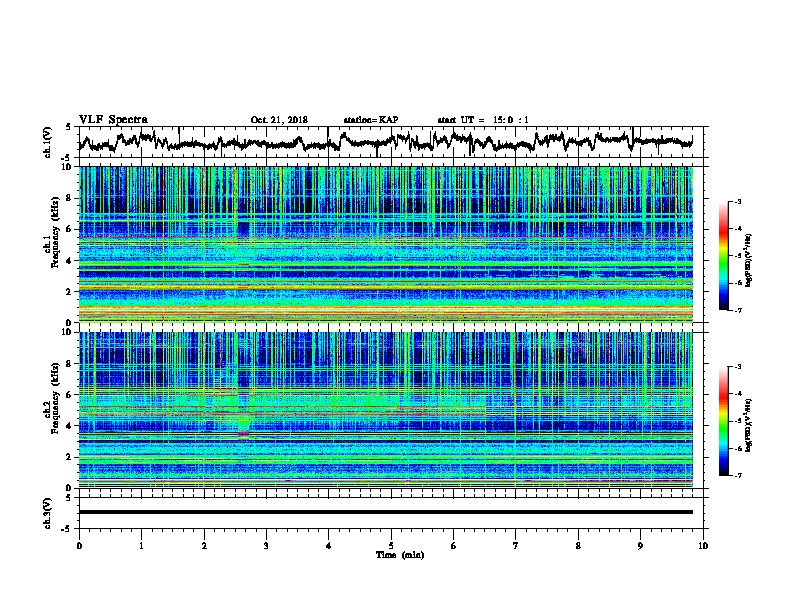Click the ch.2 spectrogram color scale bar
The height and width of the screenshot is (612, 792).
[x=723, y=421]
